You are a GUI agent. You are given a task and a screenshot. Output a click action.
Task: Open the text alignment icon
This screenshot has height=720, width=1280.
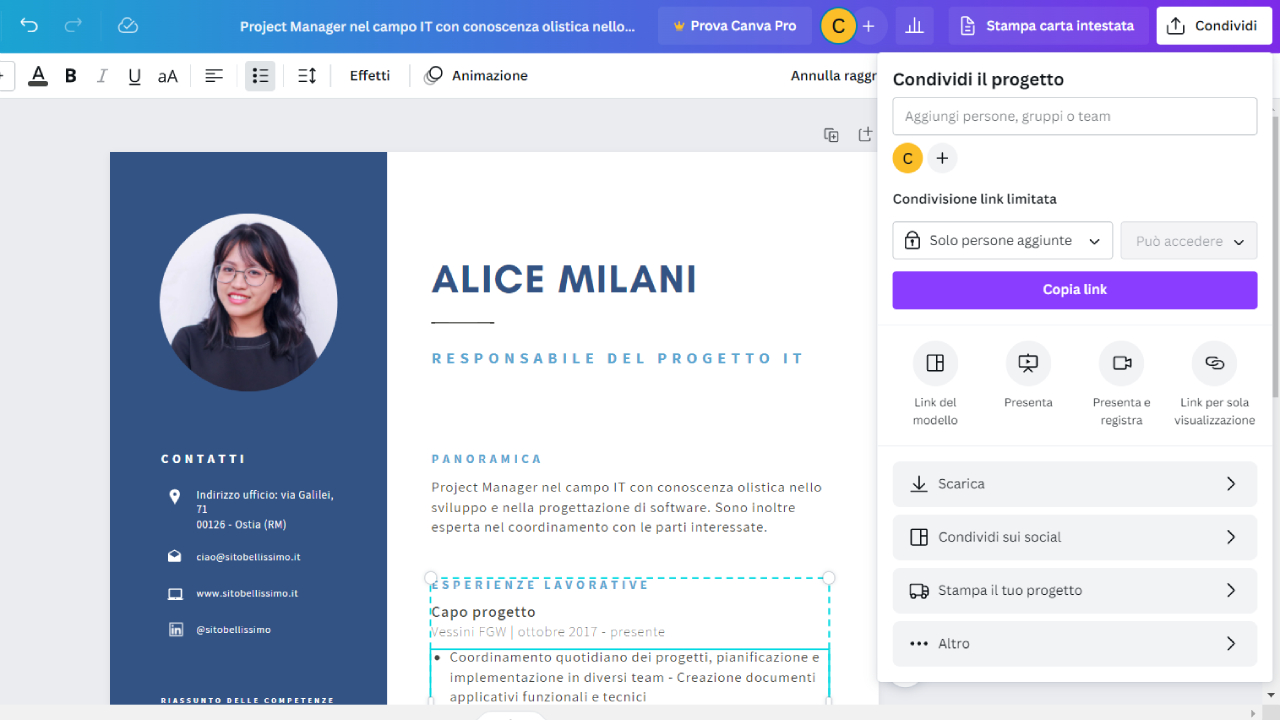pyautogui.click(x=214, y=76)
